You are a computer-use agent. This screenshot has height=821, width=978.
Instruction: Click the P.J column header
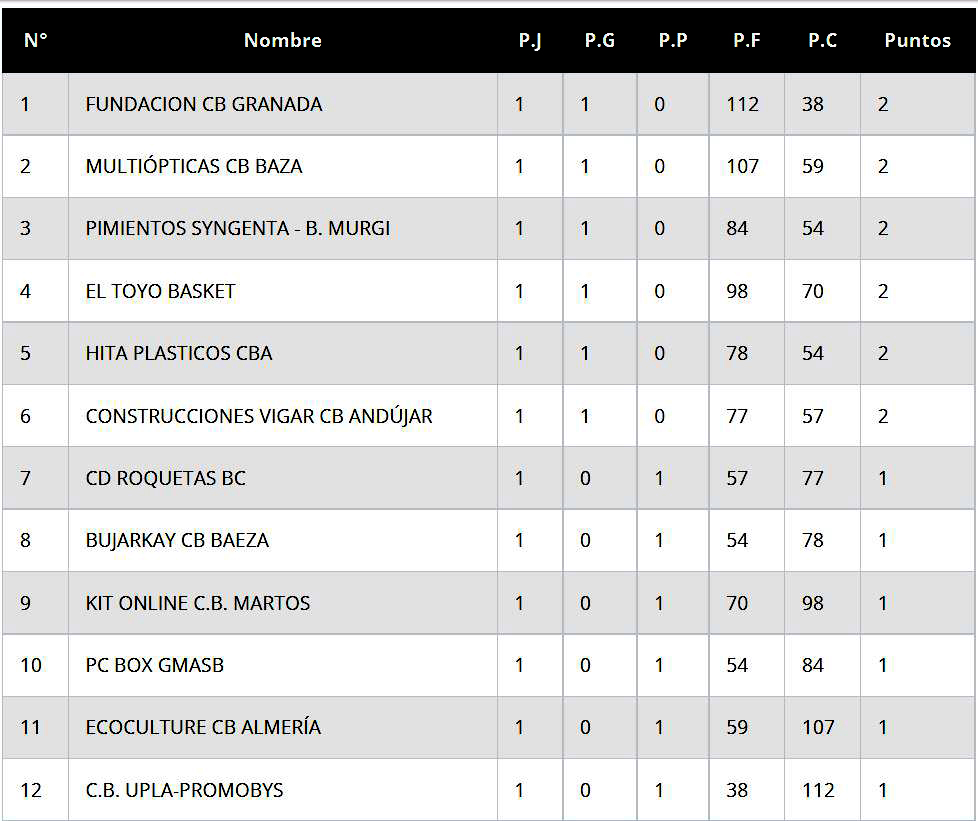(530, 41)
